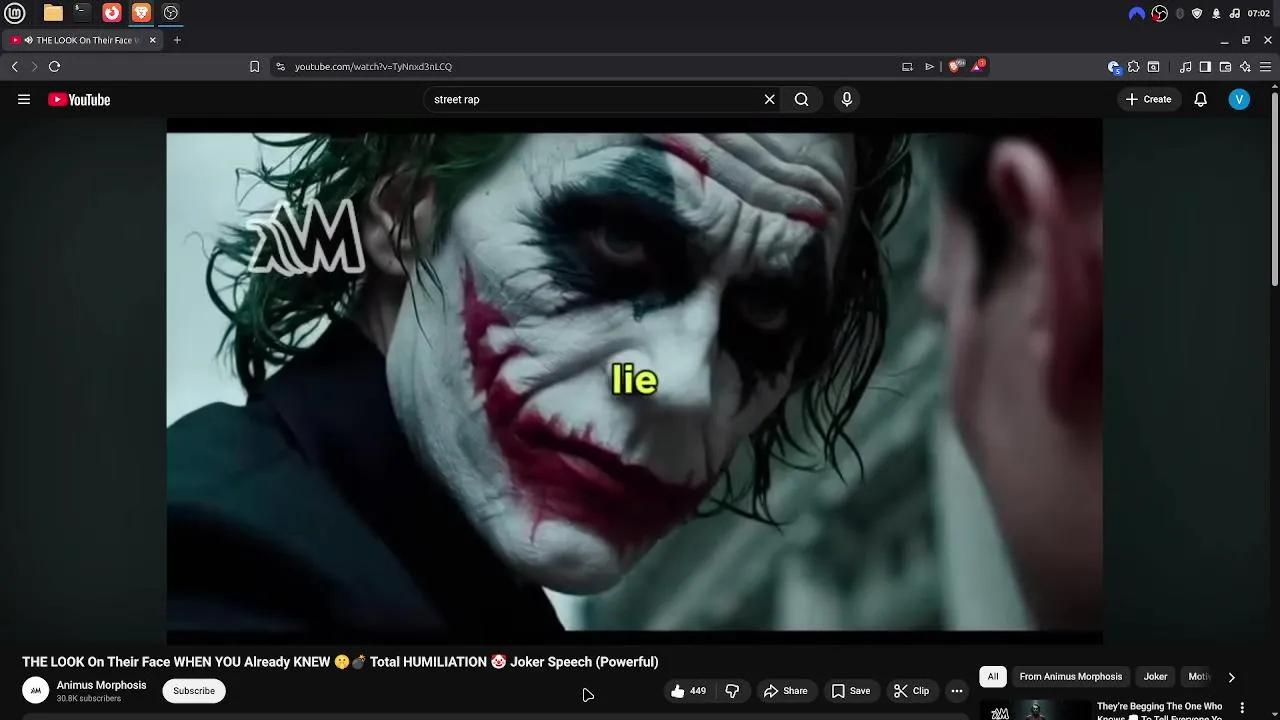Click the play-arrow icon in address bar

[x=929, y=66]
